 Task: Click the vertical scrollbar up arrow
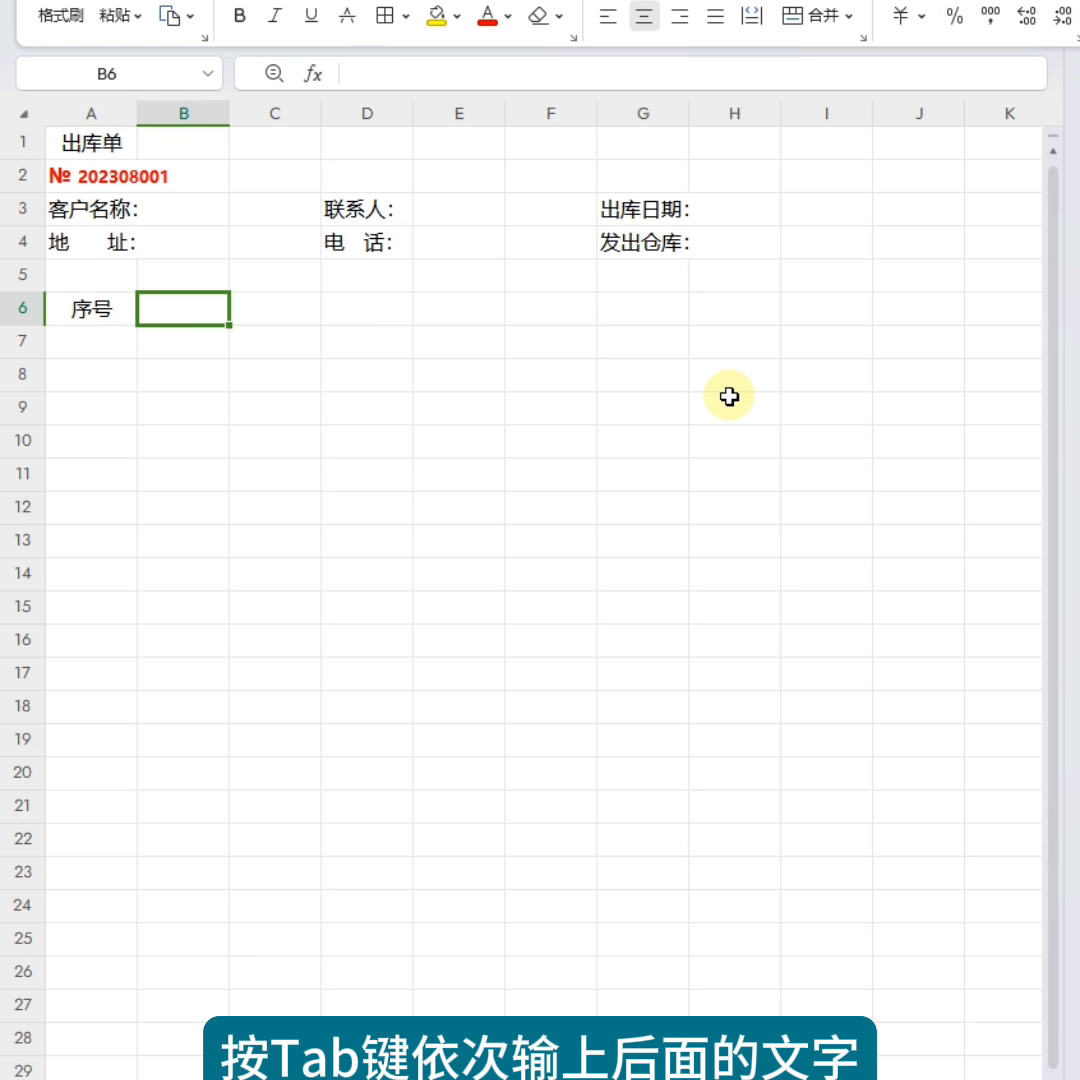tap(1052, 151)
